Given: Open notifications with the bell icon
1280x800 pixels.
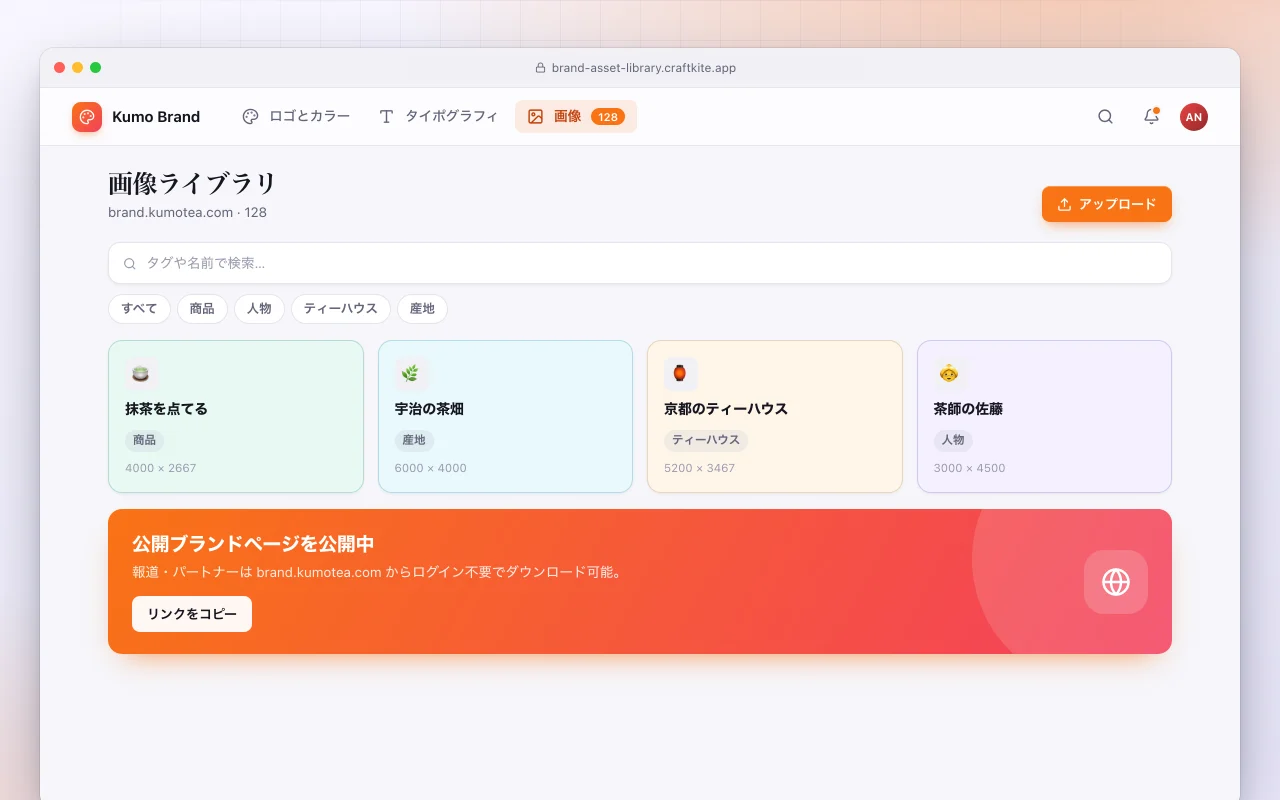Looking at the screenshot, I should [1151, 117].
